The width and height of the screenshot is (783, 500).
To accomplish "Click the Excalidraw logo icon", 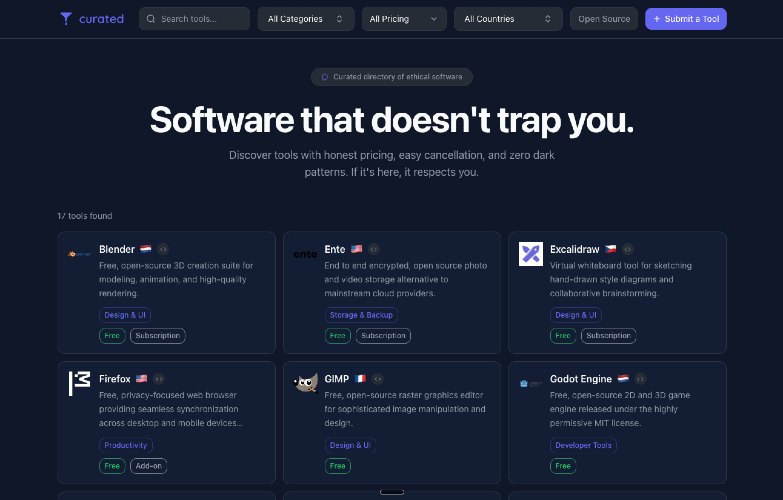I will tap(531, 254).
